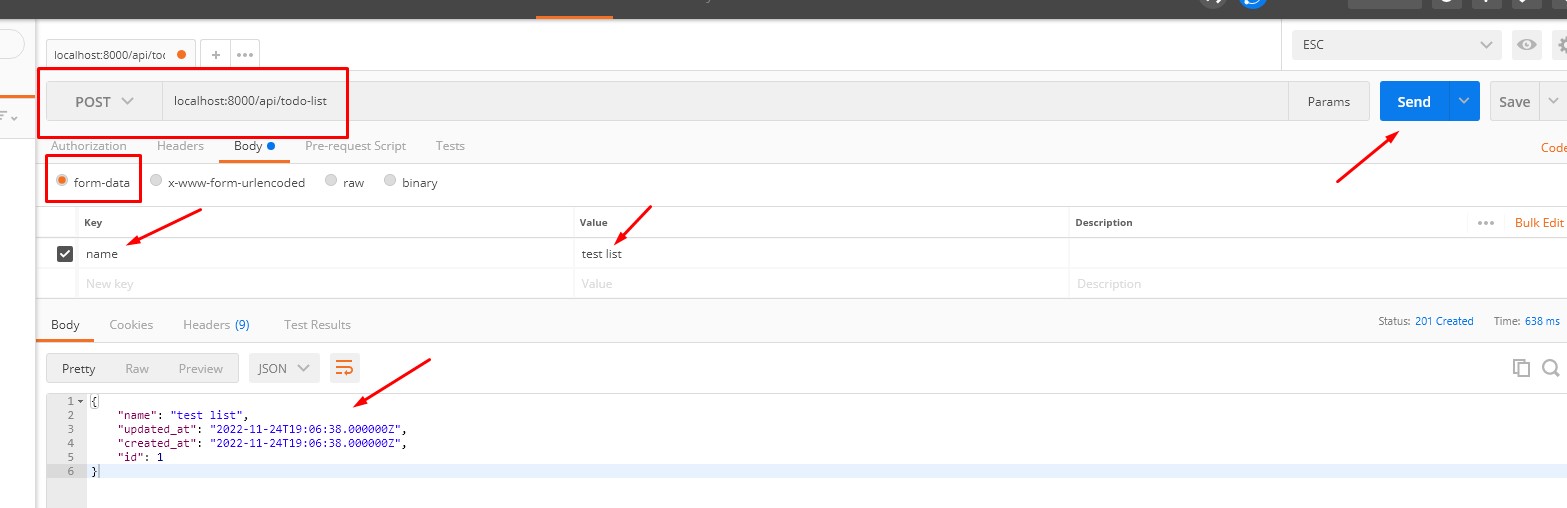Click the Bulk Edit link
The height and width of the screenshot is (508, 1567).
(x=1538, y=223)
